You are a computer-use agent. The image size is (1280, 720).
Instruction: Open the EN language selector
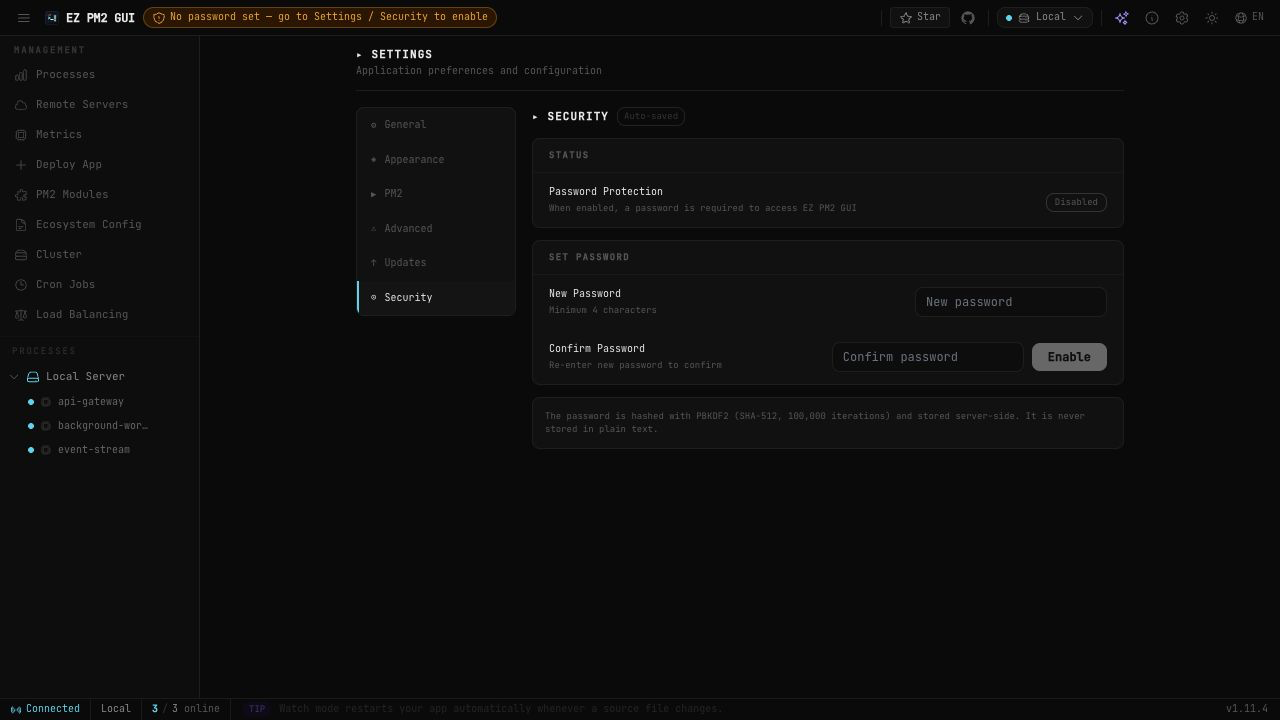point(1249,18)
